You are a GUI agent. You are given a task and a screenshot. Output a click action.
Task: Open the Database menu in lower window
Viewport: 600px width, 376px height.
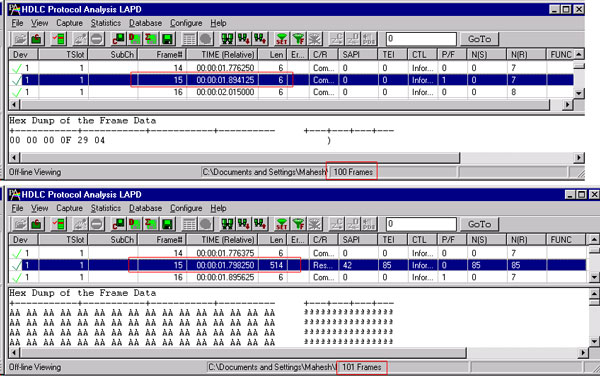[x=145, y=208]
